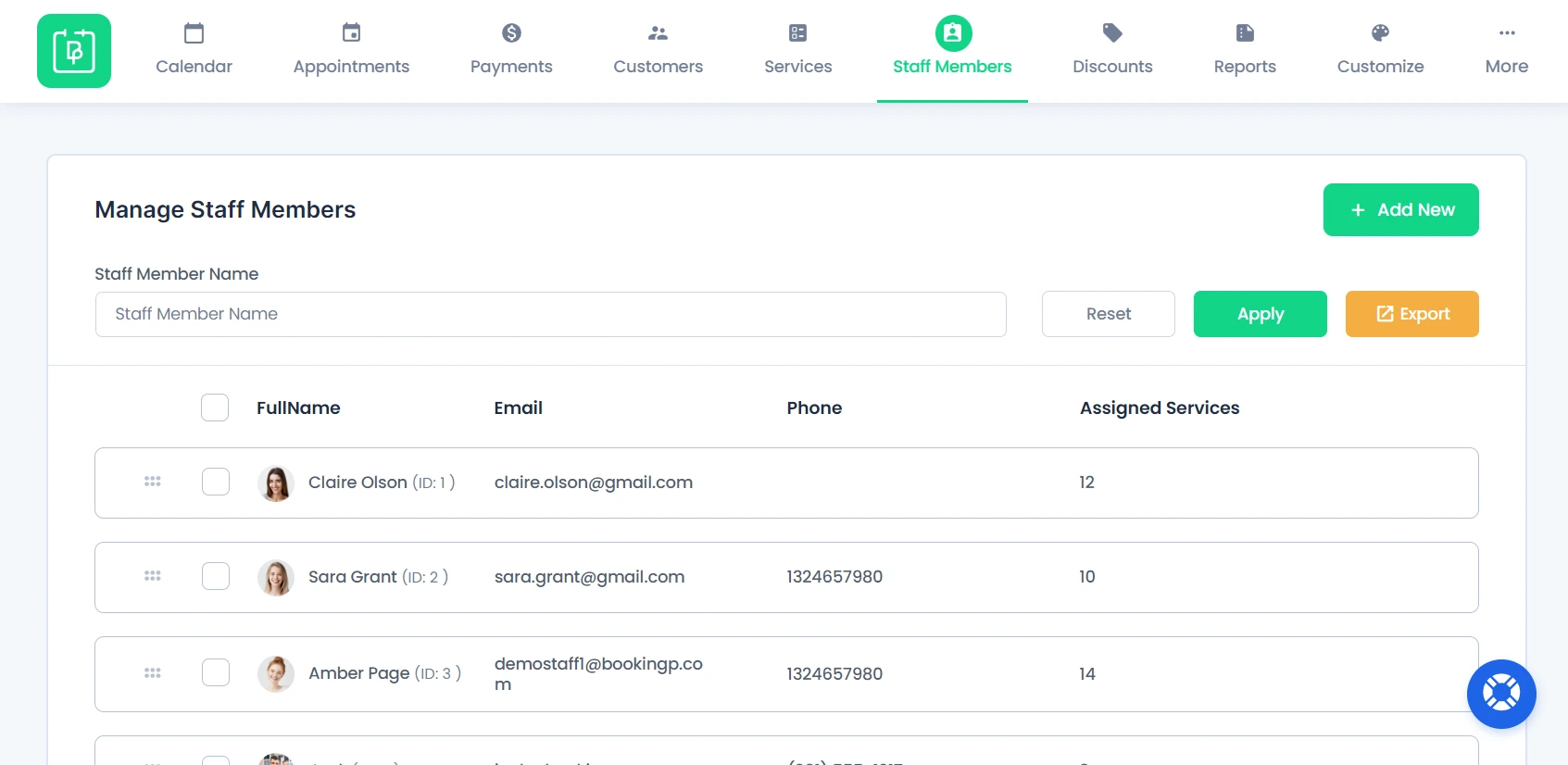Click the drag handle for Sara Grant row

point(153,576)
